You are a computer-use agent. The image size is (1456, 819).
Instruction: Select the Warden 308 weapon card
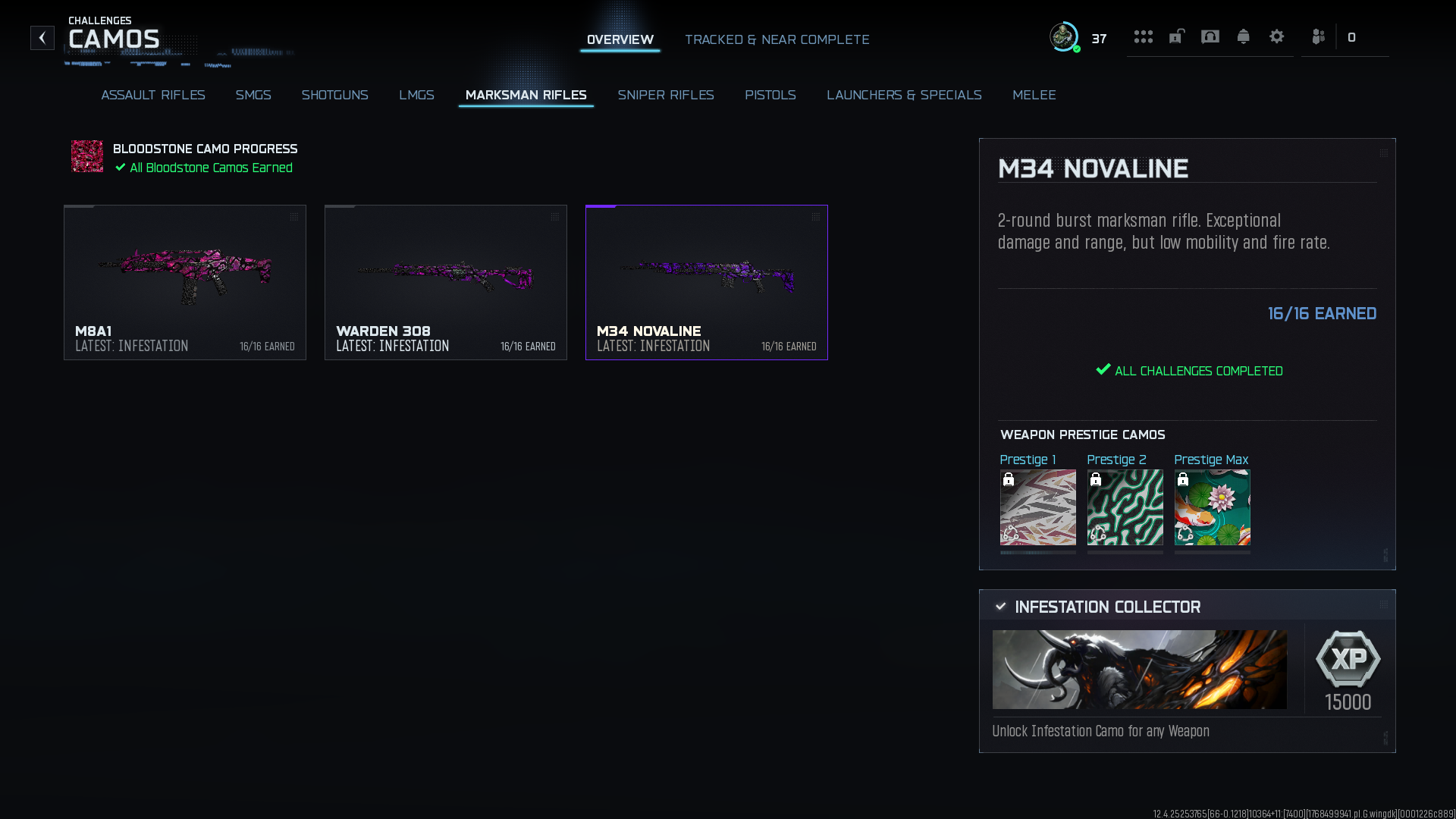(x=446, y=282)
